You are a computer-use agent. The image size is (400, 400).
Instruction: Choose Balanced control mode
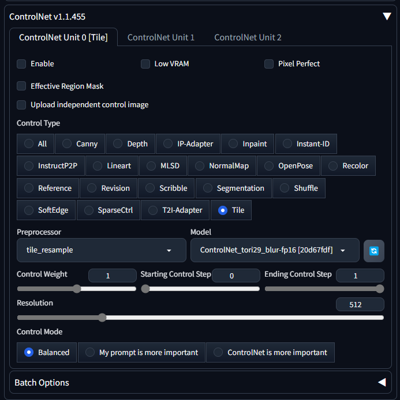point(47,352)
